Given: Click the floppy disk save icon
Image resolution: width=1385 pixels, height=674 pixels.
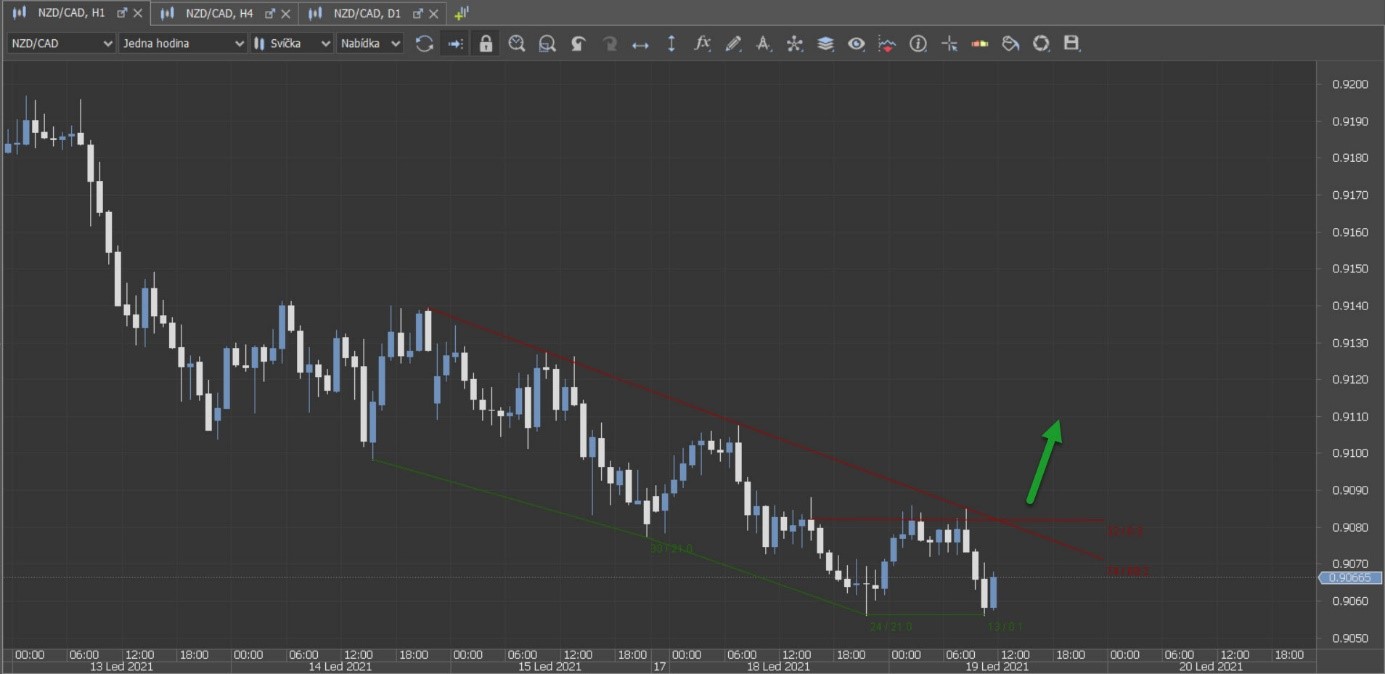Looking at the screenshot, I should [x=1072, y=44].
